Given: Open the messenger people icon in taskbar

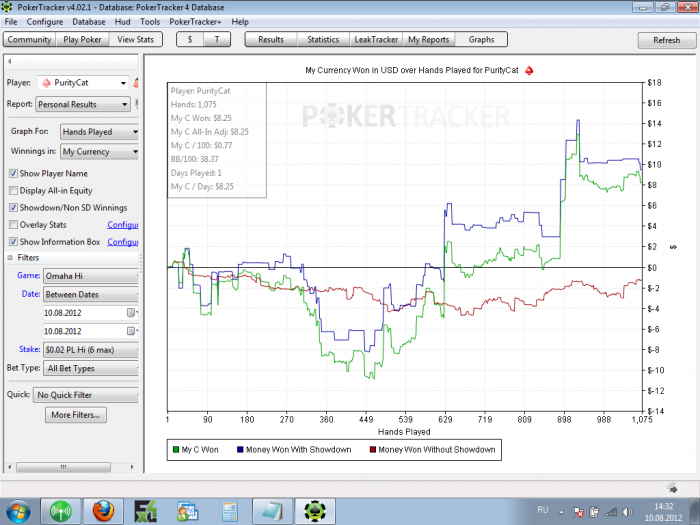Looking at the screenshot, I should pos(188,511).
